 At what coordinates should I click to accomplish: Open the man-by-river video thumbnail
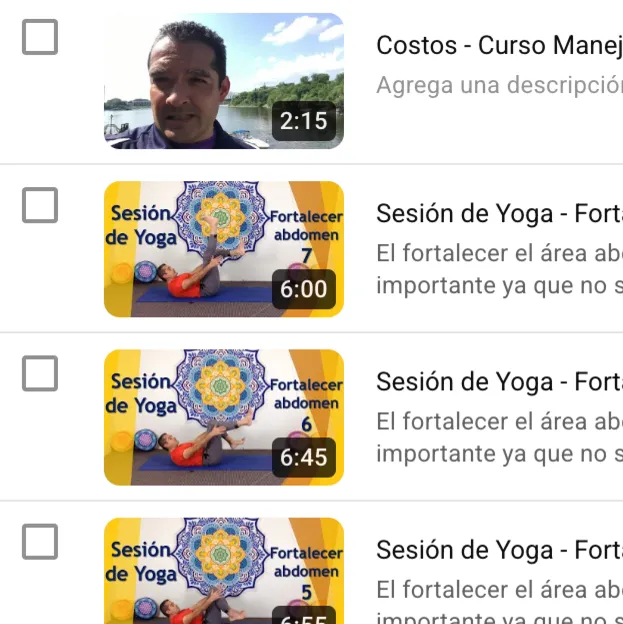tap(224, 81)
